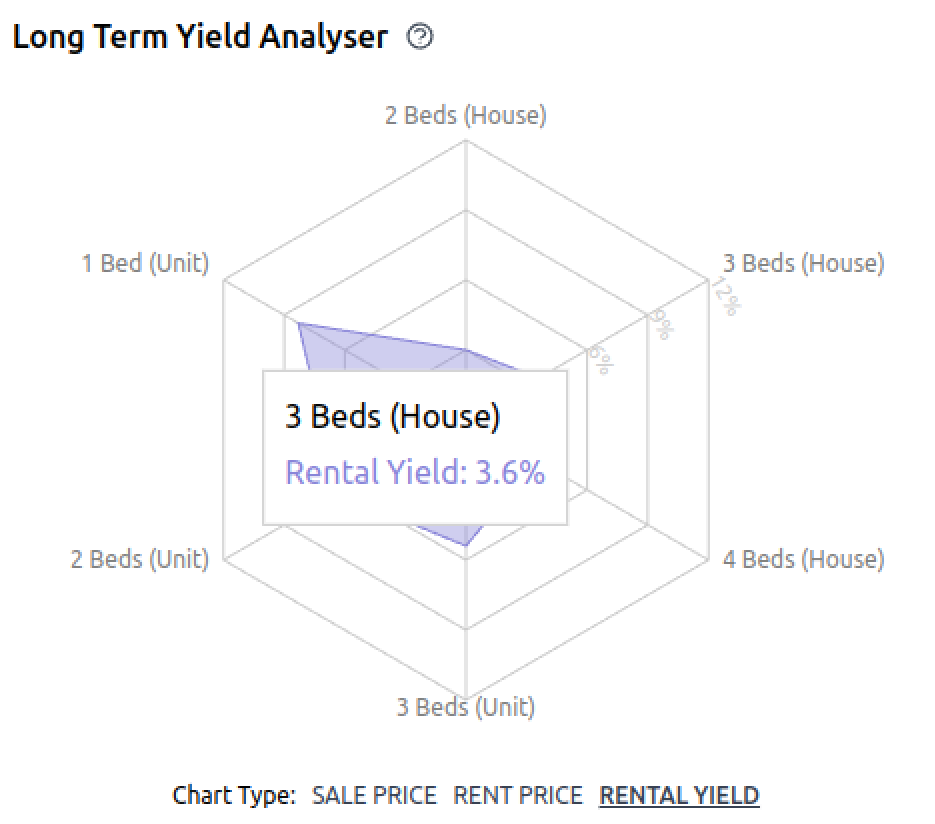Click the 2 Beds (House) axis label
The height and width of the screenshot is (824, 935).
[x=466, y=115]
